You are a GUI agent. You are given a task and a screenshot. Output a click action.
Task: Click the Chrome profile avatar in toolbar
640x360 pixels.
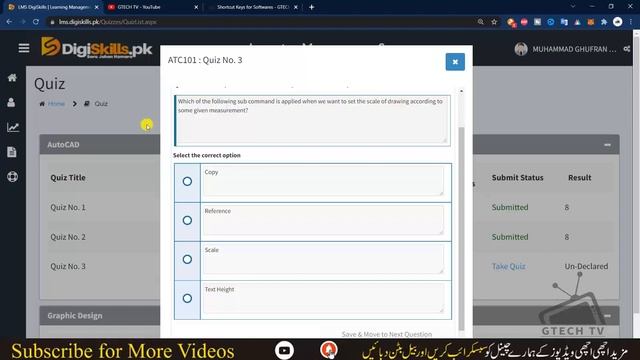pos(618,22)
